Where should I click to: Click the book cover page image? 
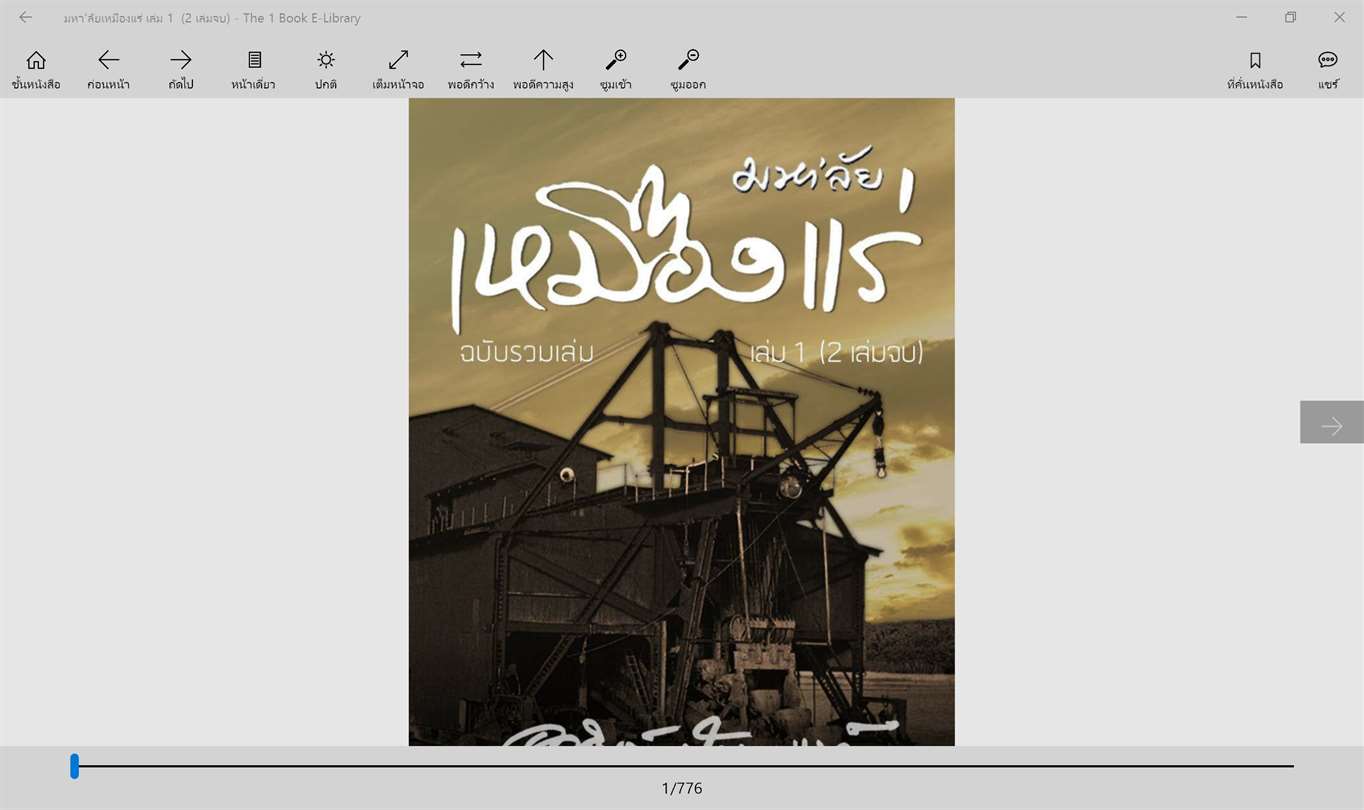click(682, 422)
